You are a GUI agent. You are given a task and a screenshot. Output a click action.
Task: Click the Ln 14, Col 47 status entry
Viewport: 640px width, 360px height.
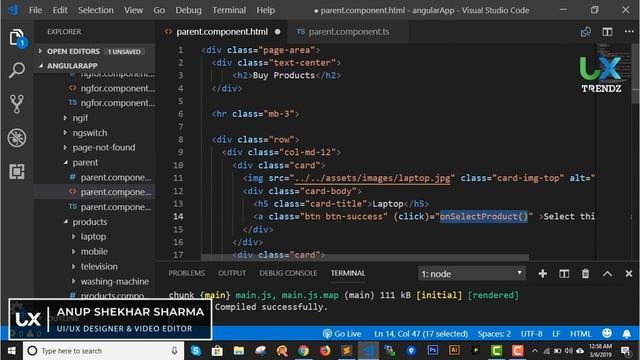pos(421,334)
